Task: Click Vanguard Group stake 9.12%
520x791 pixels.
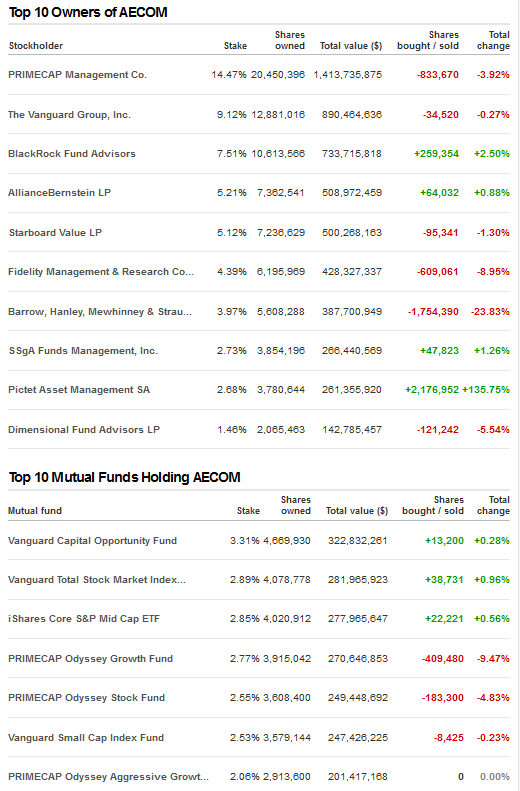Action: click(x=232, y=115)
